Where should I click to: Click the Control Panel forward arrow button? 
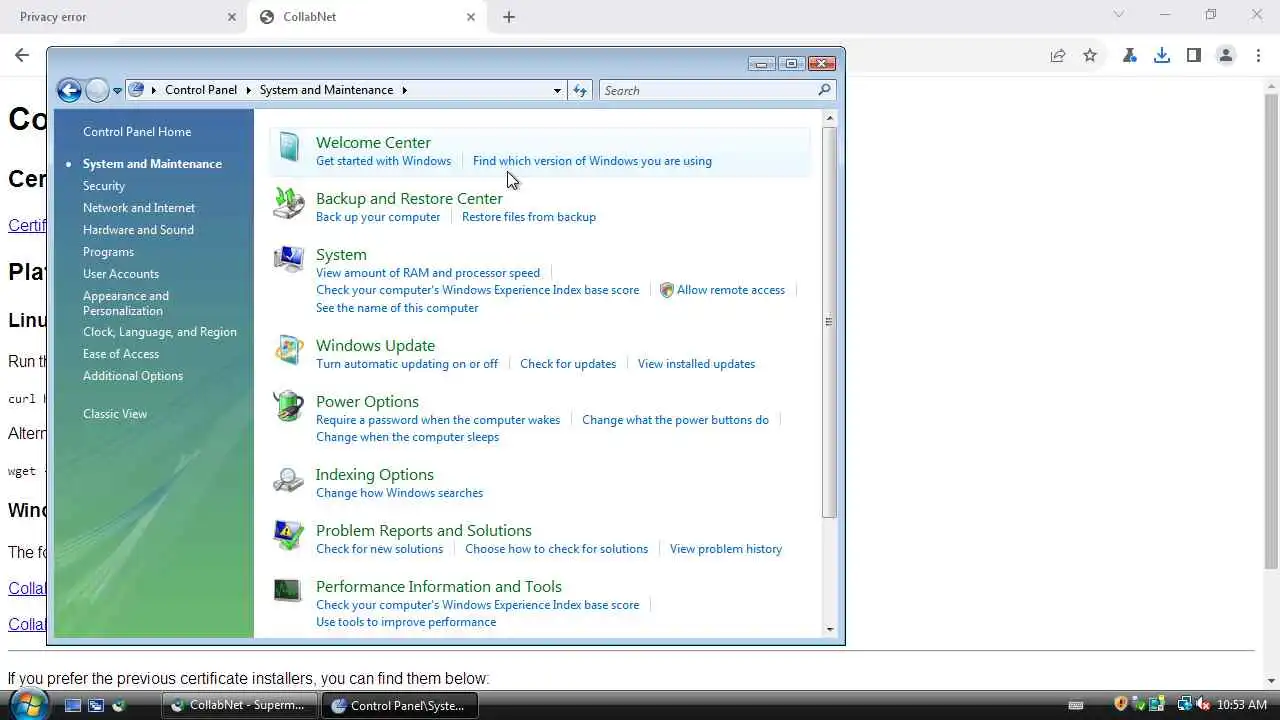97,91
